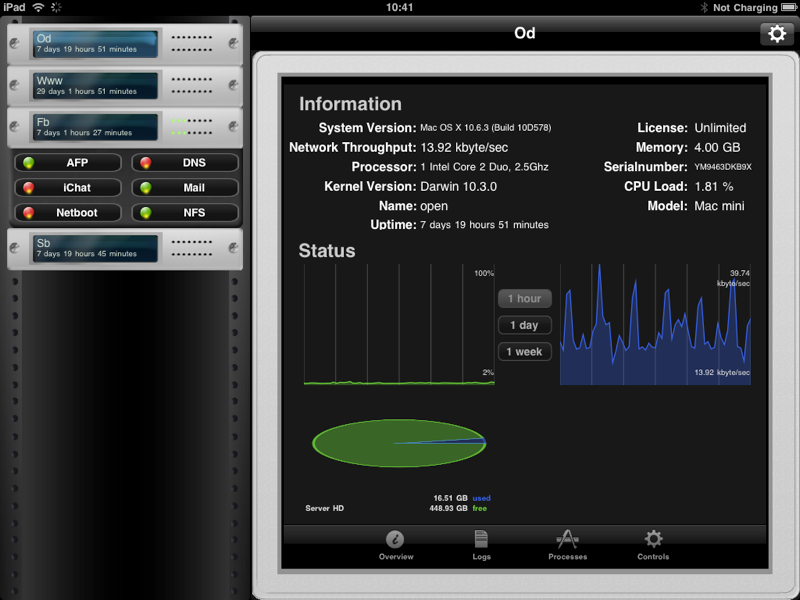
Task: Click the Server HD label
Action: (x=324, y=508)
